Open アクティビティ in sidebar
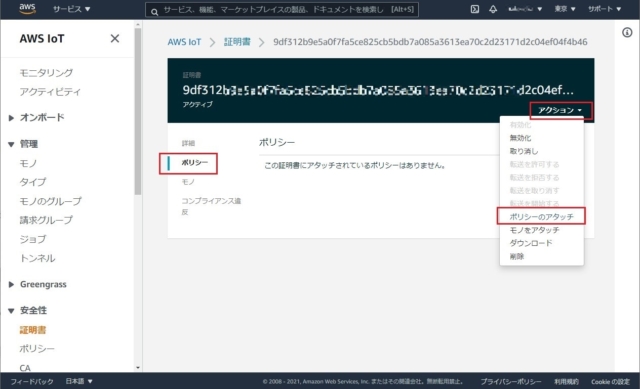Image resolution: width=640 pixels, height=389 pixels. click(50, 92)
